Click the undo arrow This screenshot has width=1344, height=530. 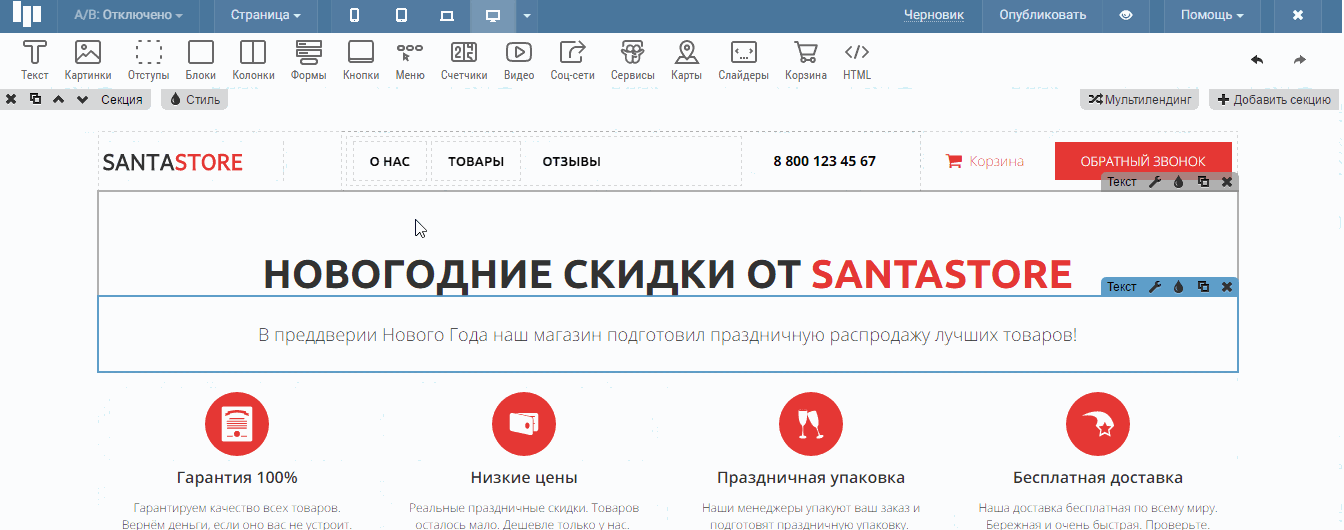point(1257,60)
